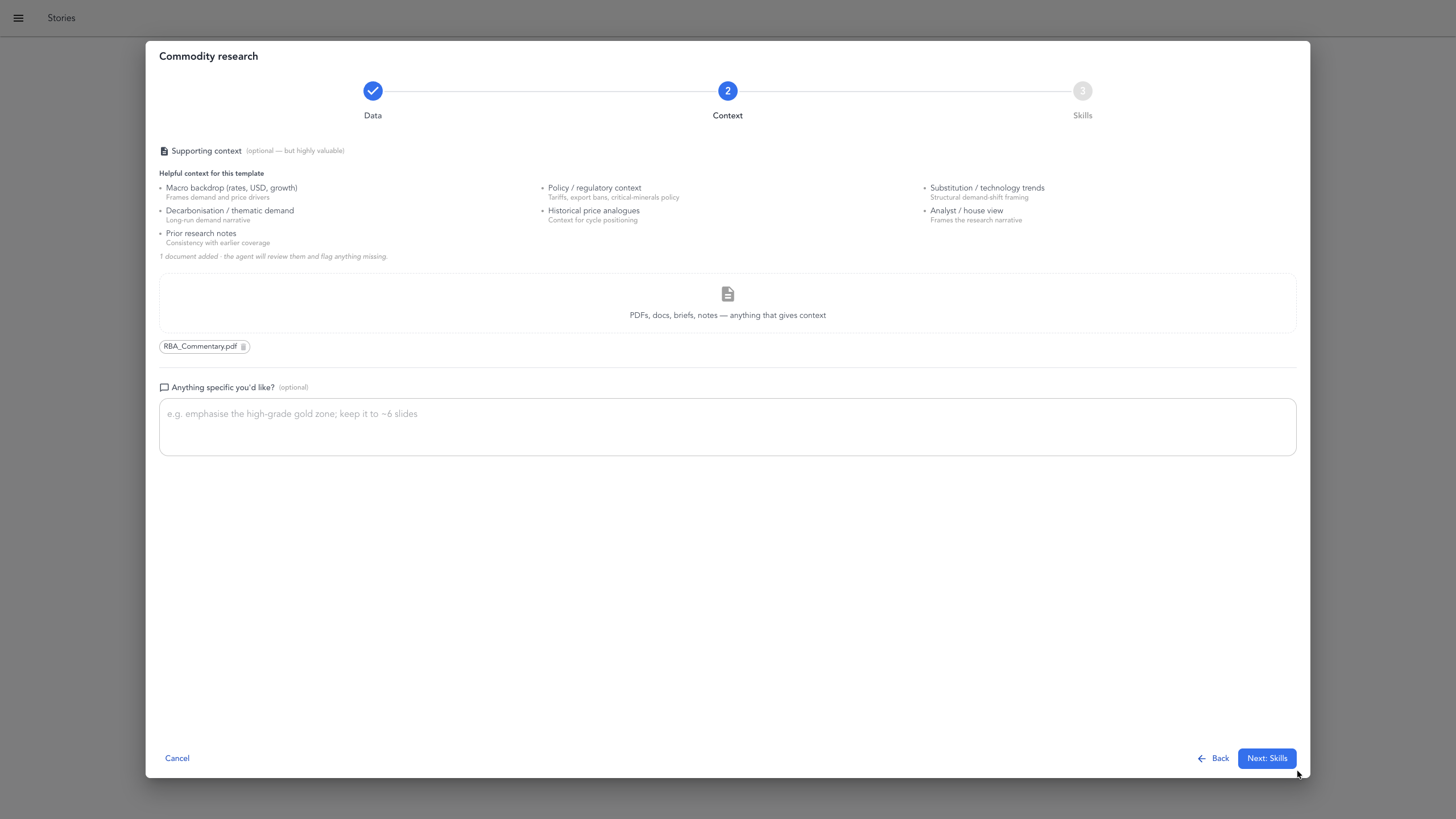Jump to the Skills step 3 circle
The height and width of the screenshot is (819, 1456).
(x=1083, y=91)
